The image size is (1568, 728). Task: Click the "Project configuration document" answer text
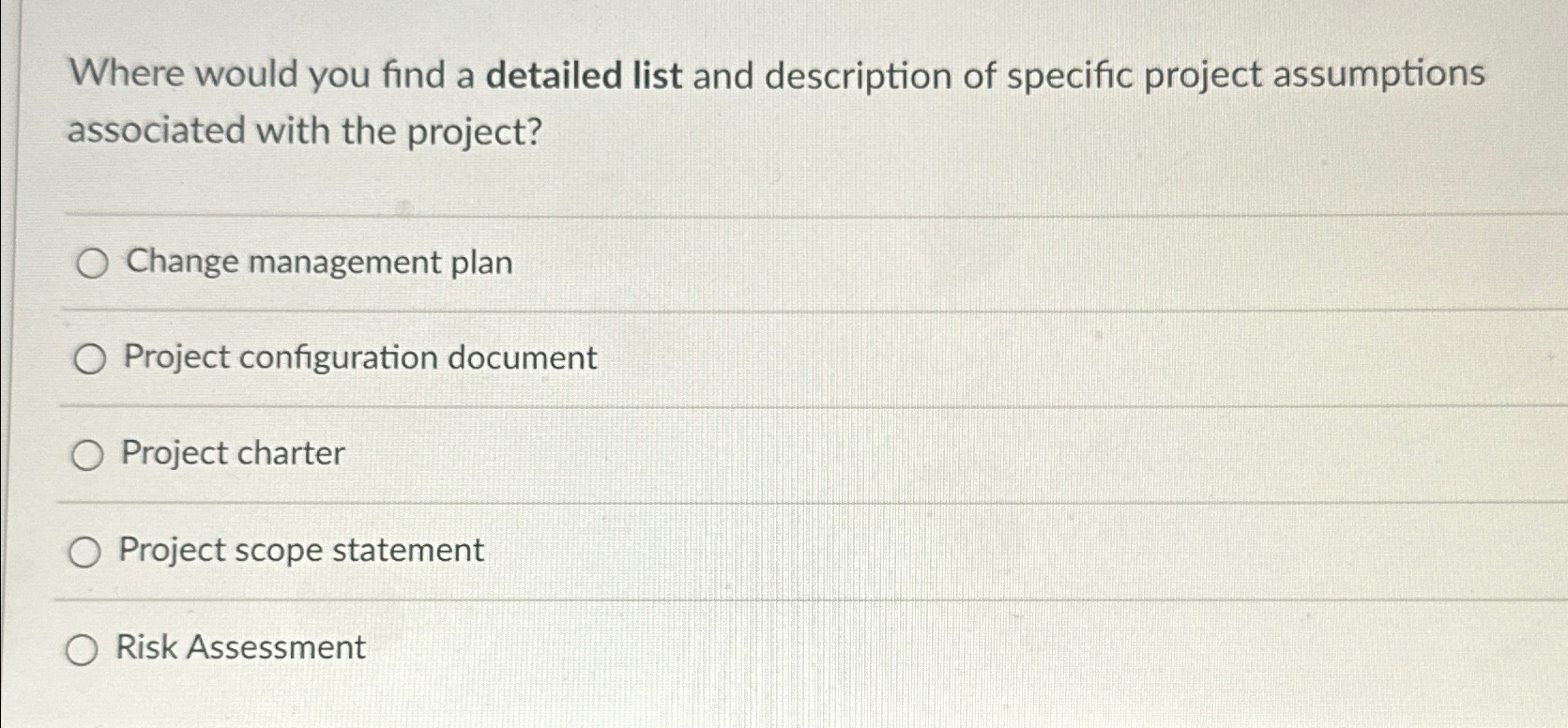(360, 357)
